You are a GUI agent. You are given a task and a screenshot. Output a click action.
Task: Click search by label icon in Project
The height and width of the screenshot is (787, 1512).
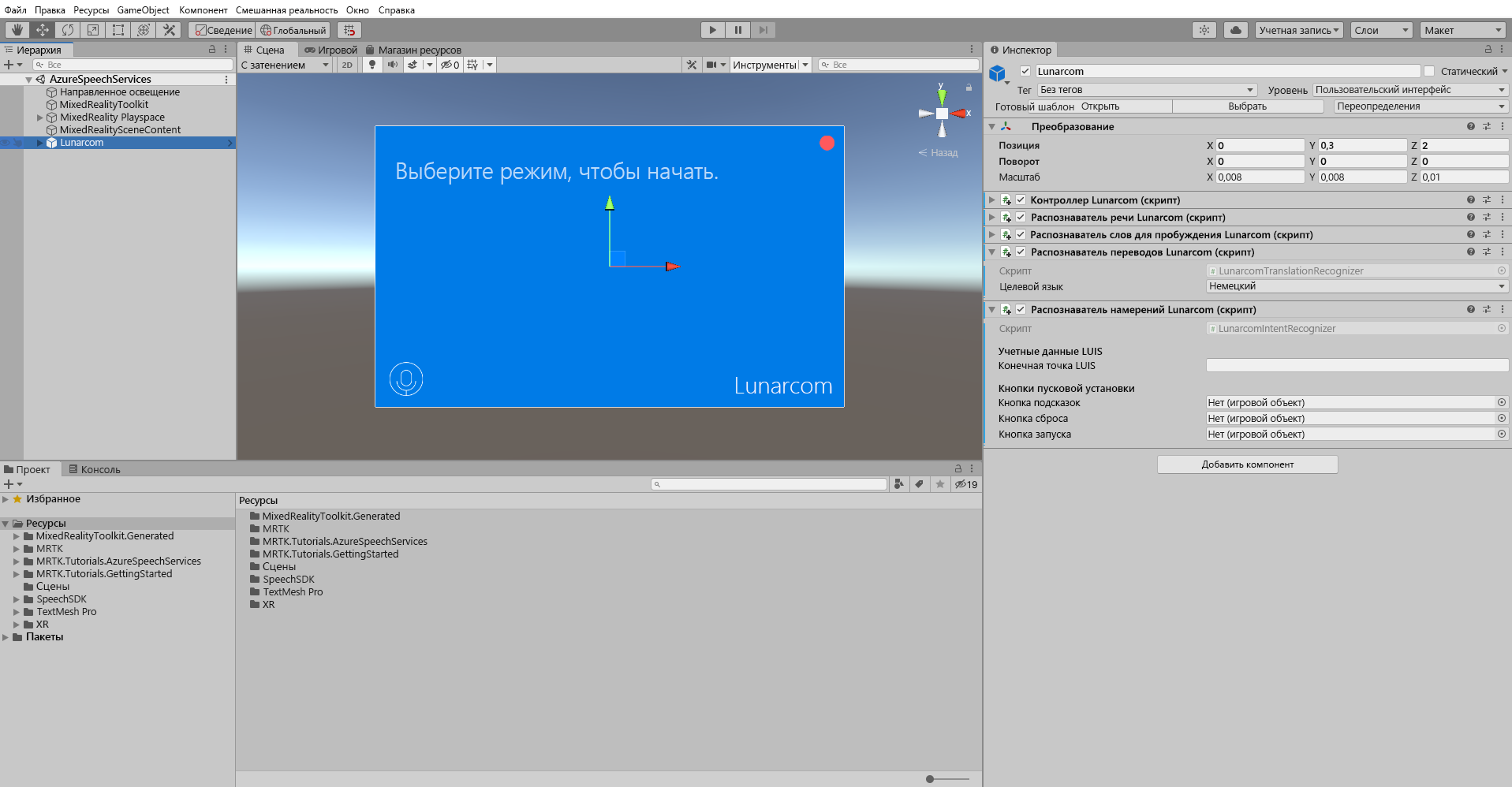[x=920, y=484]
